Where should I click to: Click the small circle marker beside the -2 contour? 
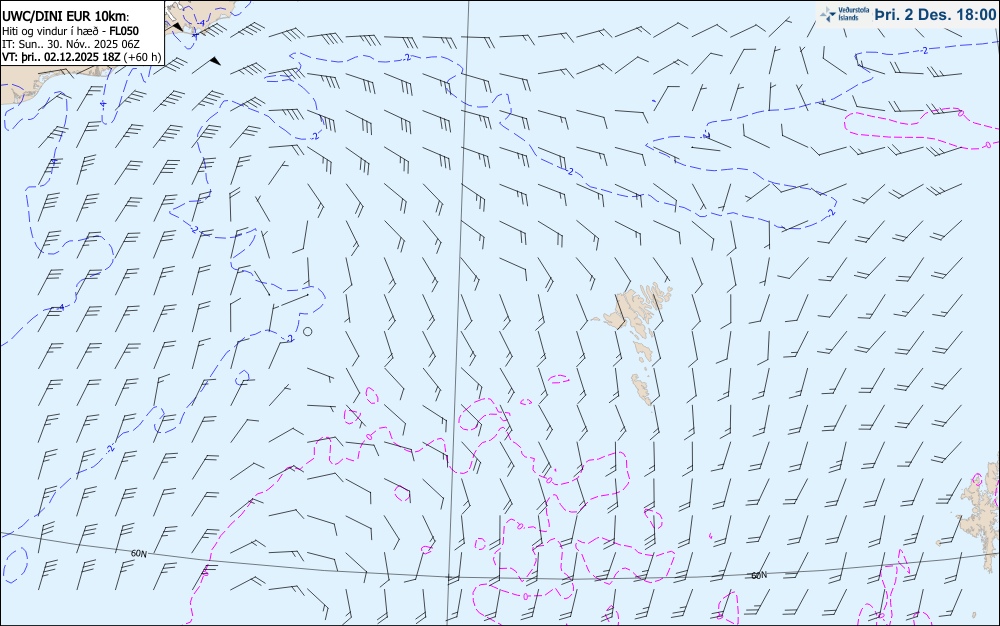click(307, 331)
